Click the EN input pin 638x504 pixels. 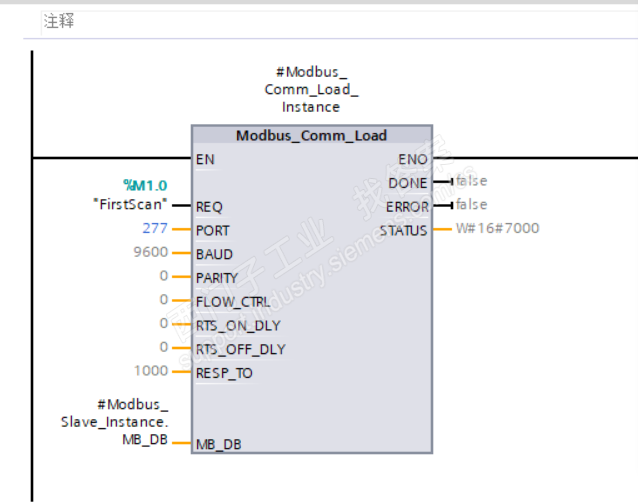(205, 159)
